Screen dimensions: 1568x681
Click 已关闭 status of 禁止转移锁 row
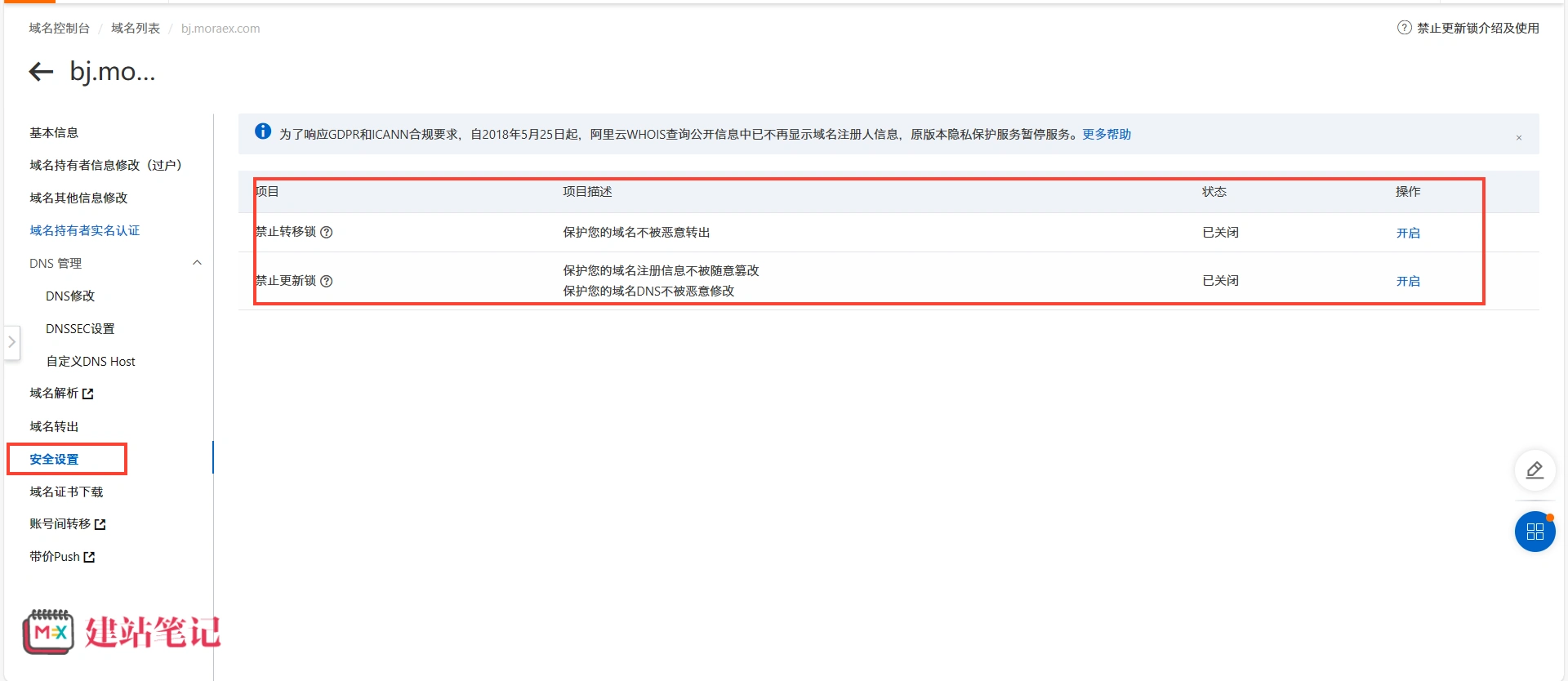click(x=1220, y=233)
